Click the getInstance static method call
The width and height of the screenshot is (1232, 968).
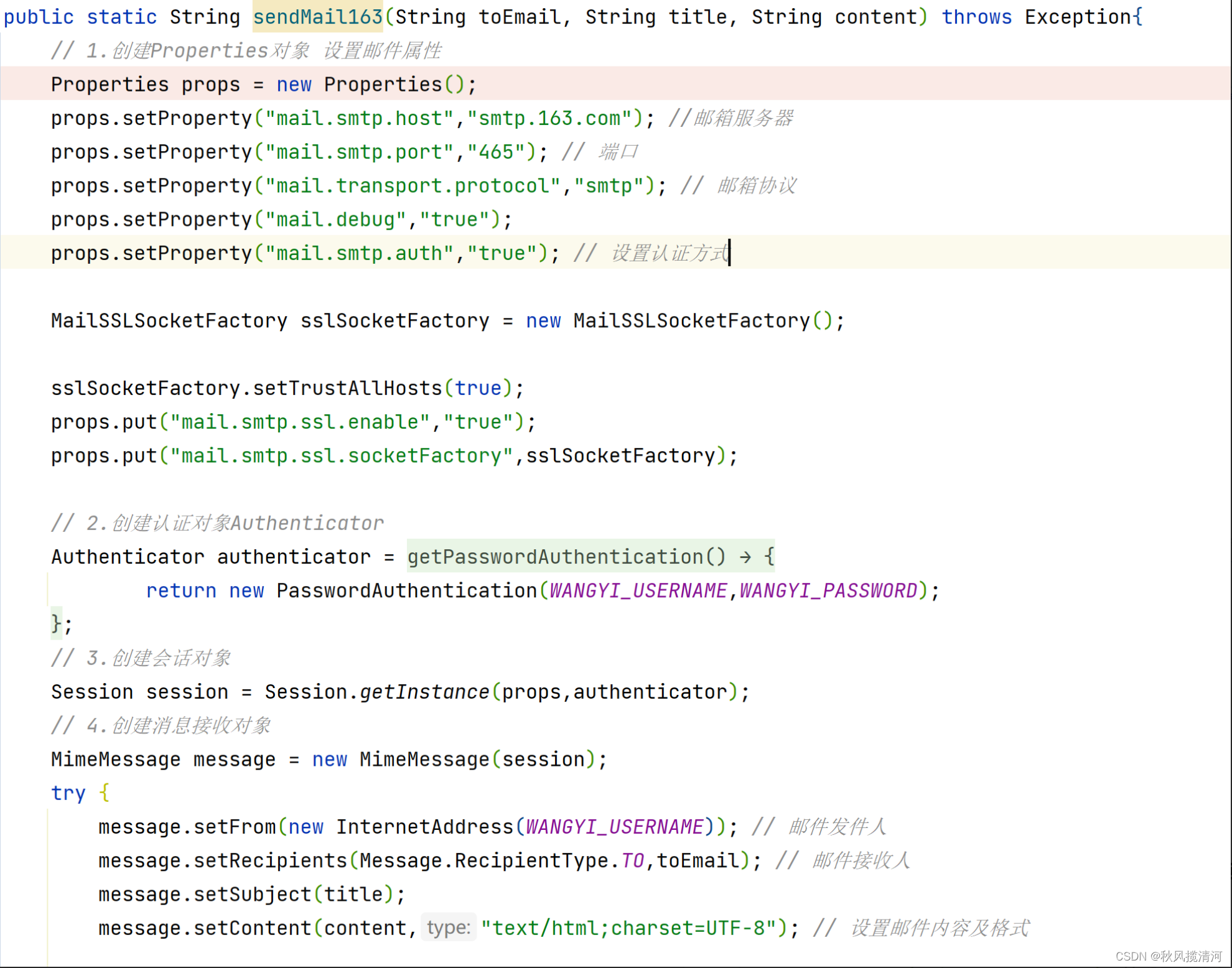(424, 692)
